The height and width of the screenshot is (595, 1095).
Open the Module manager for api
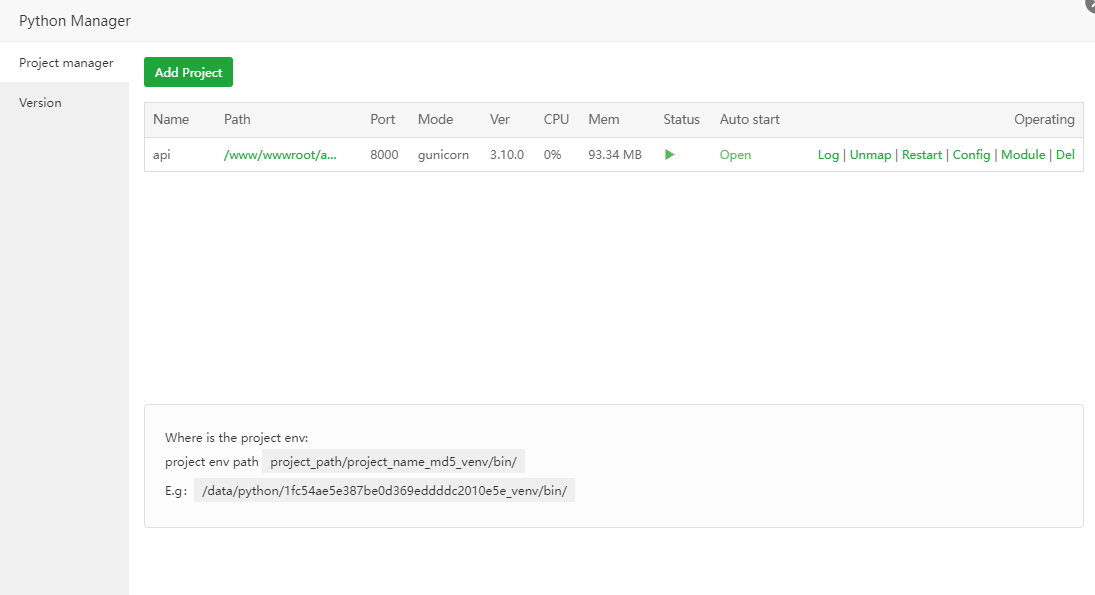(1023, 155)
